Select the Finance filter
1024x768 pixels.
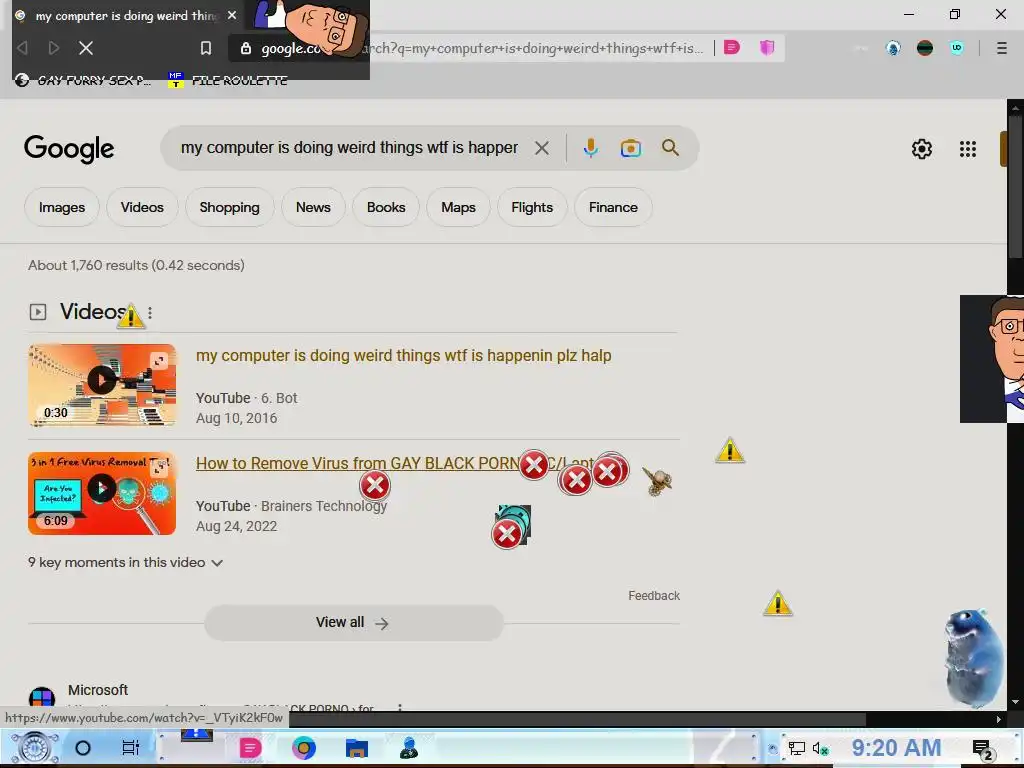(x=613, y=207)
